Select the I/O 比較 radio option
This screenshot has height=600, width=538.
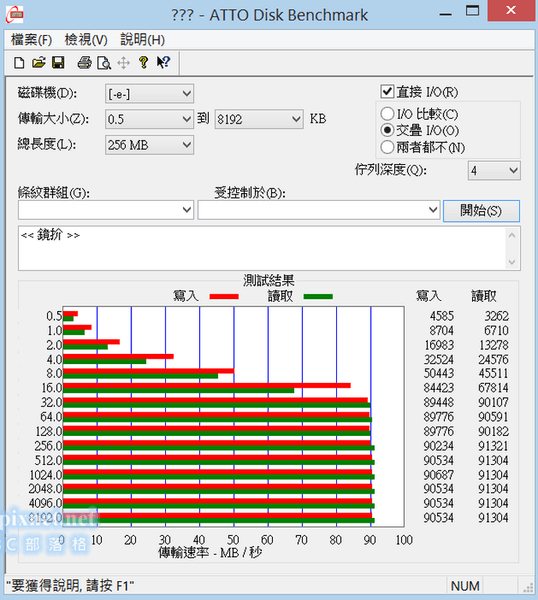(x=387, y=114)
